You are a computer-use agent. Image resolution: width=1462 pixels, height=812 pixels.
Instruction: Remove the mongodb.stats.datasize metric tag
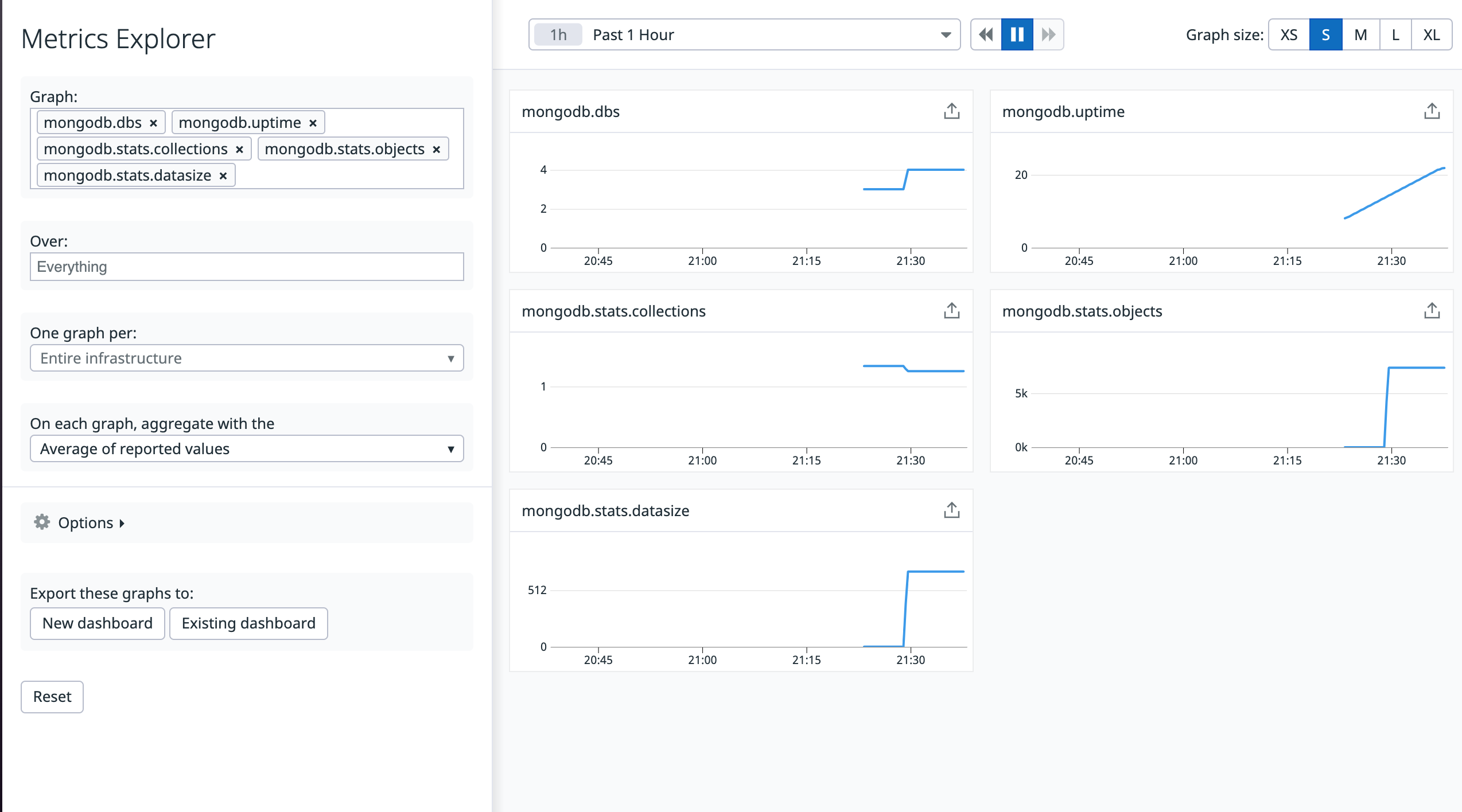pyautogui.click(x=223, y=176)
